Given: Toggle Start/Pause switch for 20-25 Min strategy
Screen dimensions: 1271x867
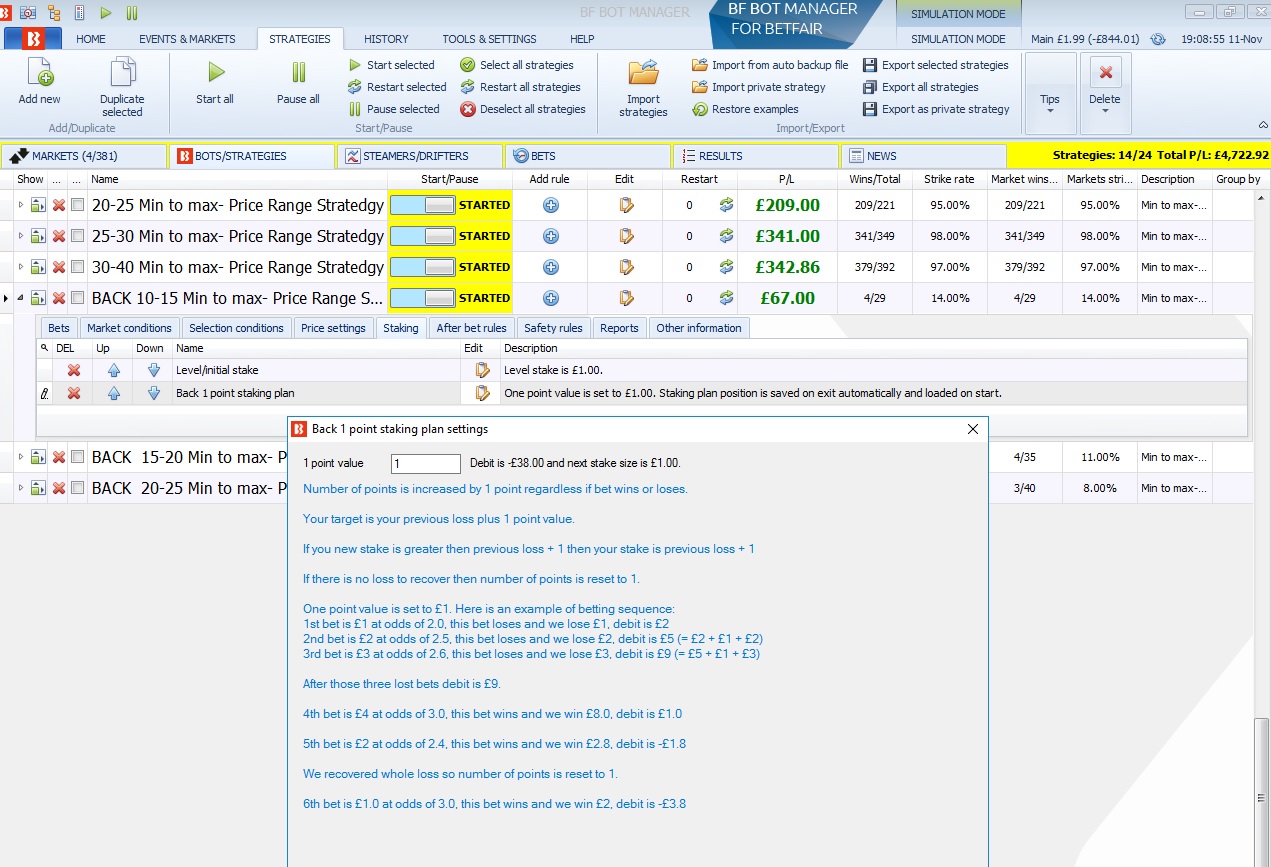Looking at the screenshot, I should pyautogui.click(x=422, y=205).
